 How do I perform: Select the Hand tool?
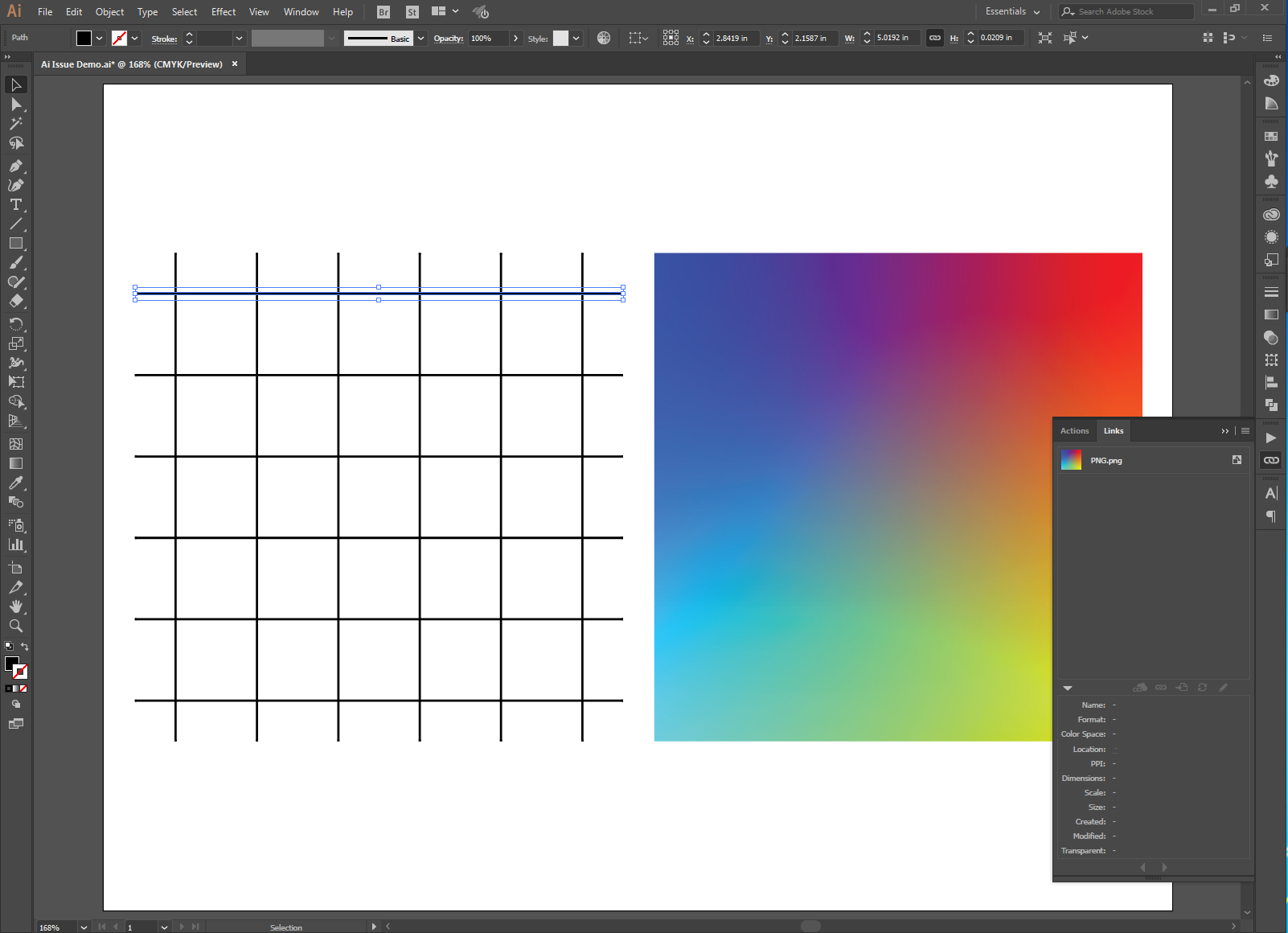coord(16,606)
